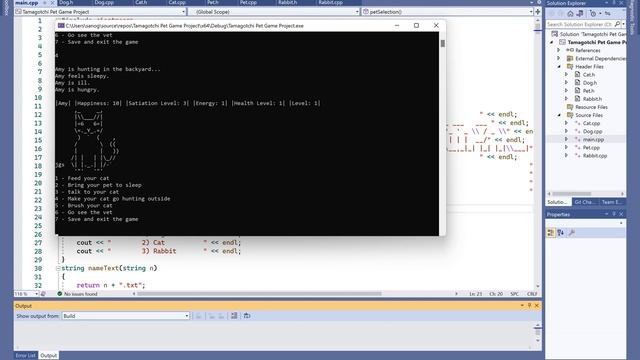Screen dimensions: 640x360
Task: Select Rabbit.h in Solution Explorer
Action: click(592, 99)
